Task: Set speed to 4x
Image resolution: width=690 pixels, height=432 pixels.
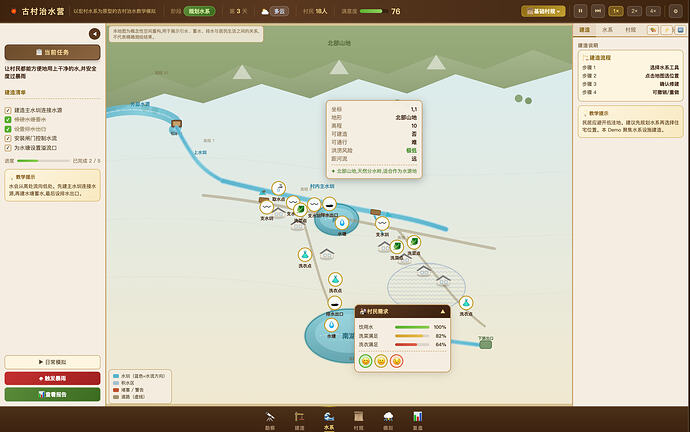Action: [653, 11]
